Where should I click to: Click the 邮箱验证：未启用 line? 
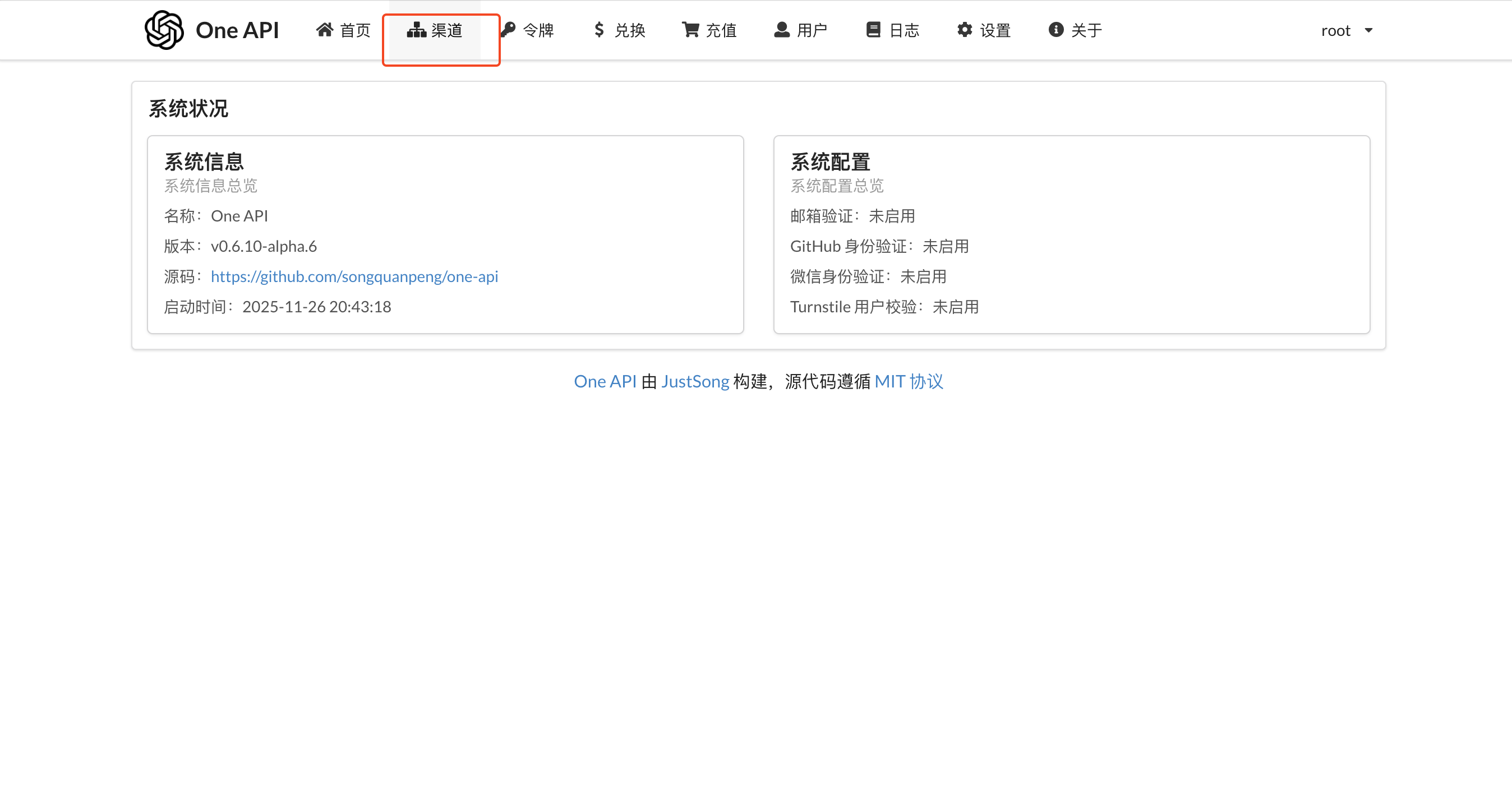coord(852,216)
